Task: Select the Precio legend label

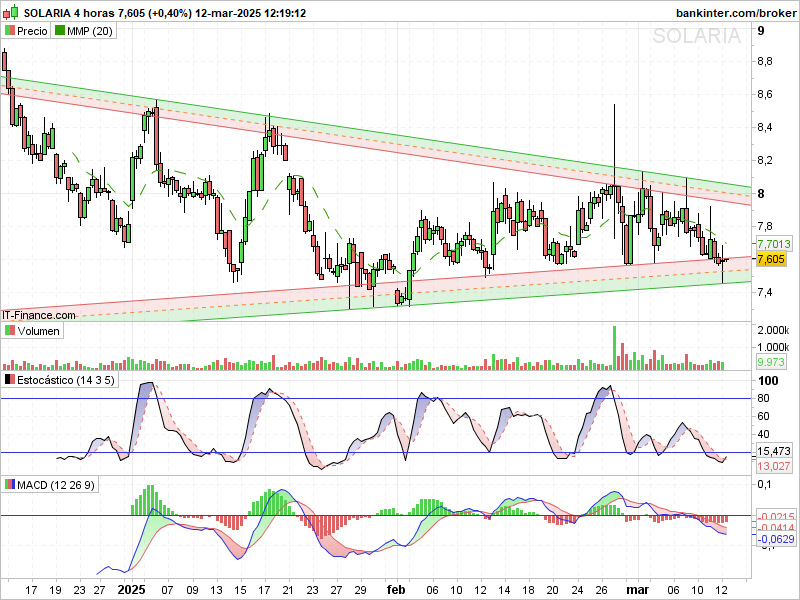Action: click(x=32, y=31)
